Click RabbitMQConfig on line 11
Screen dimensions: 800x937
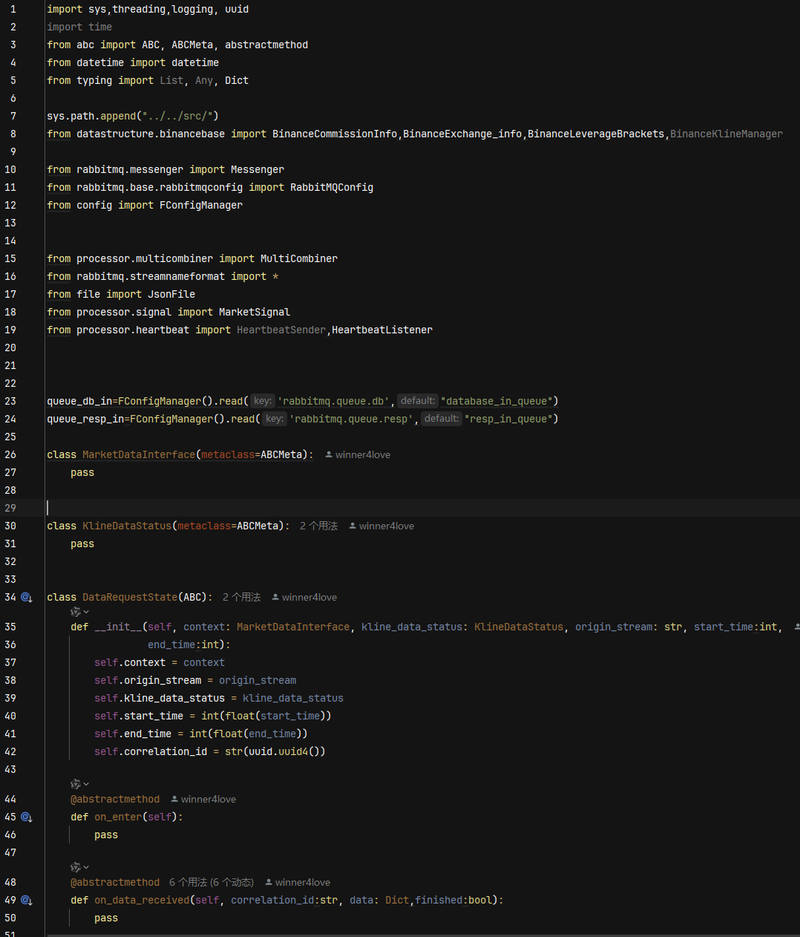[332, 188]
